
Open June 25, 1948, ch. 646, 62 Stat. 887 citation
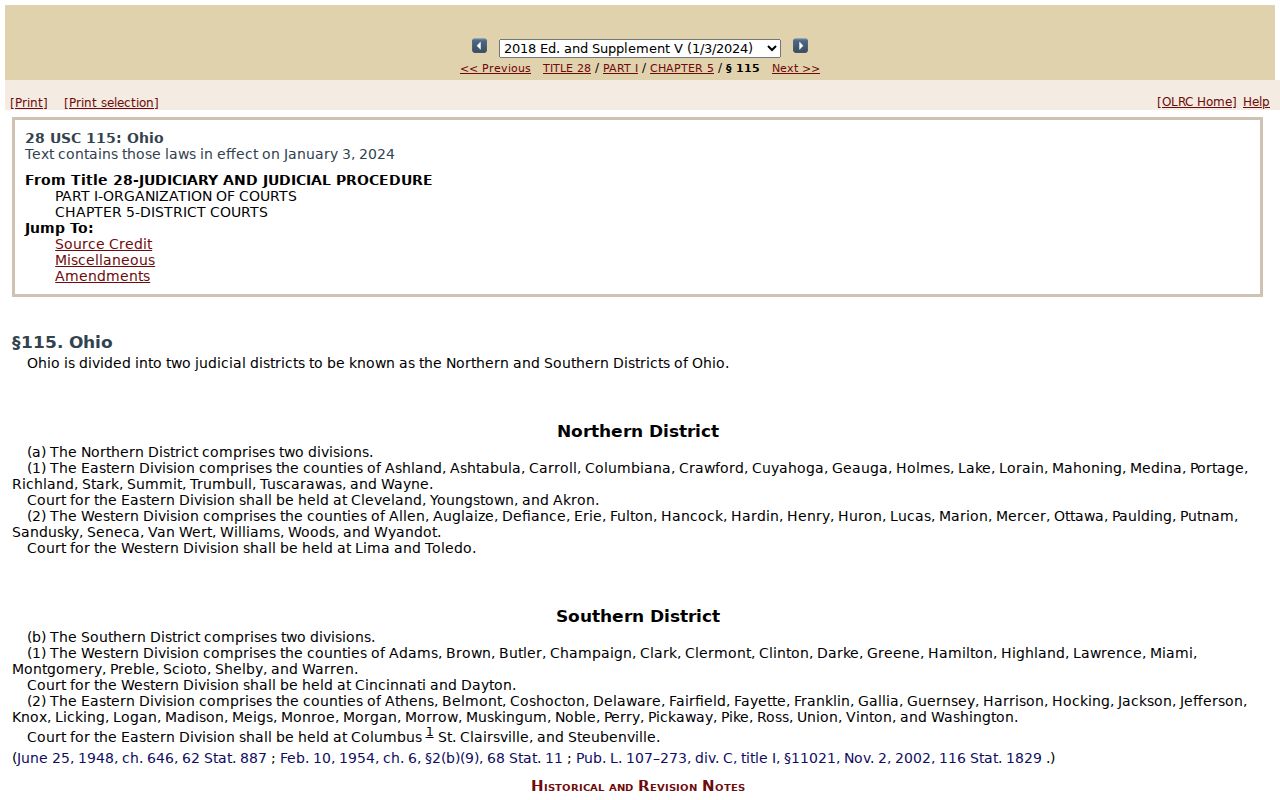pos(141,758)
